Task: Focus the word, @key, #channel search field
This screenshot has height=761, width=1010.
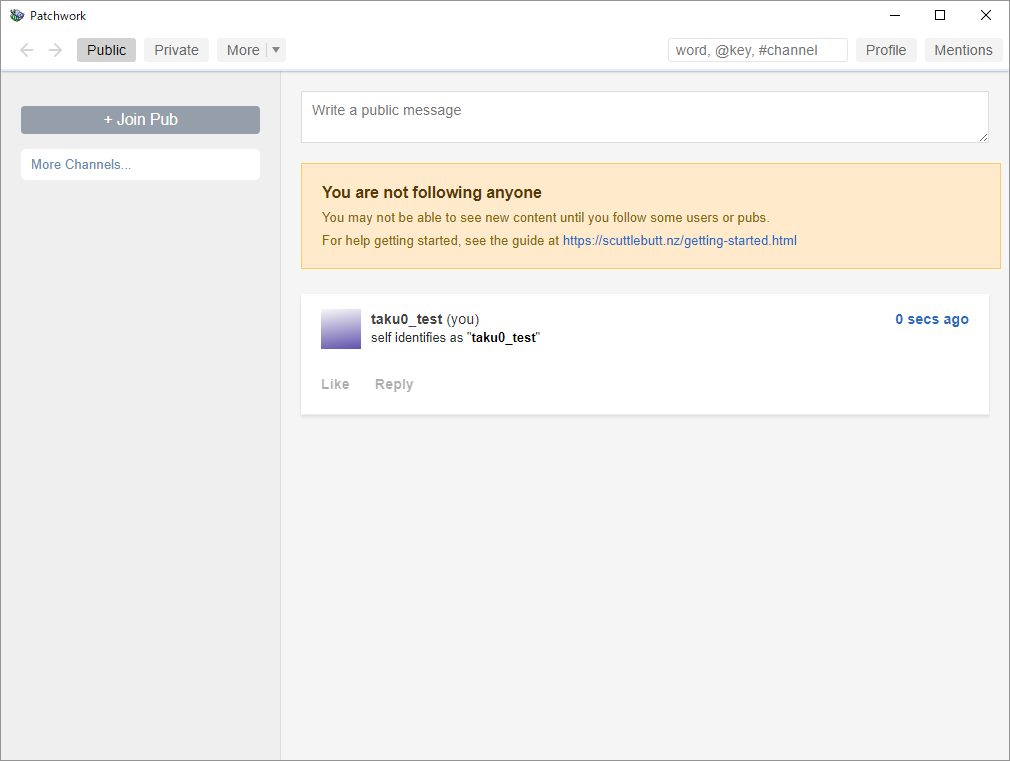Action: tap(758, 50)
